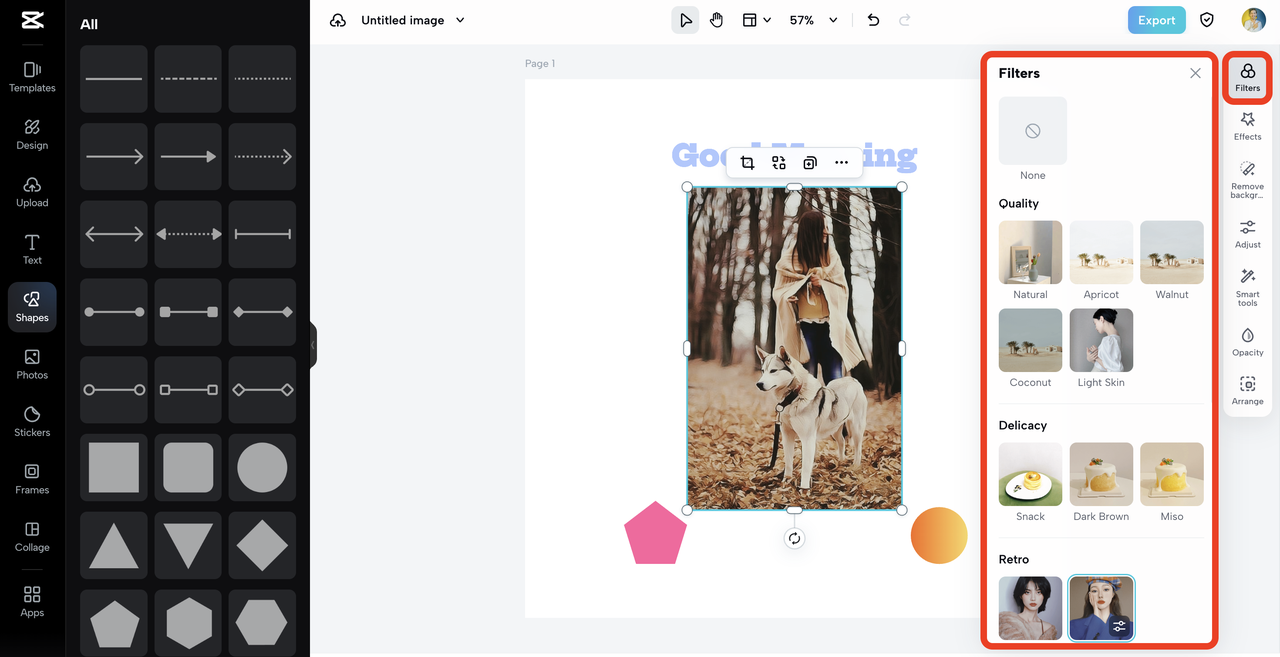Open the Upload sidebar panel
Viewport: 1280px width, 657px height.
(32, 192)
